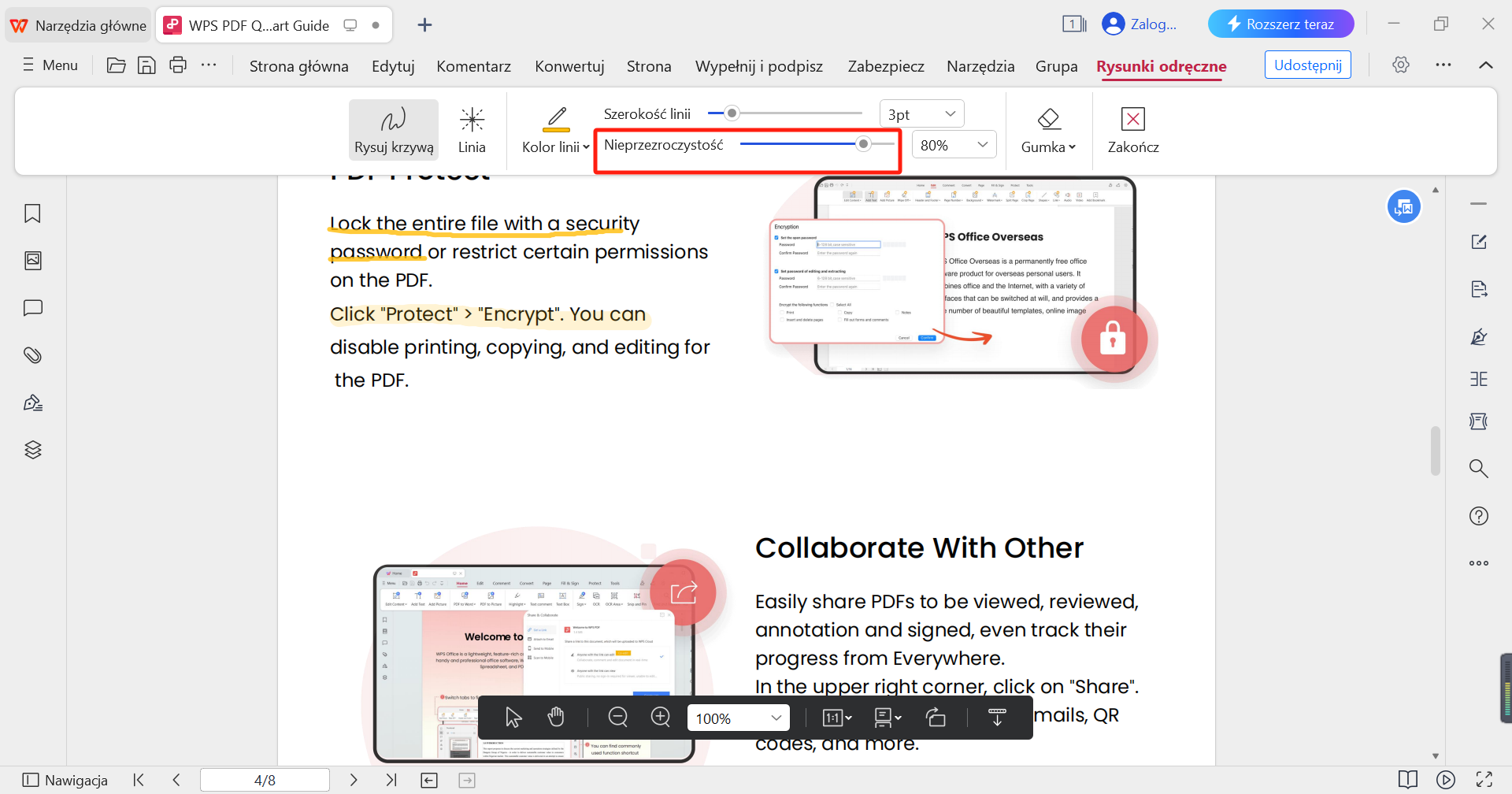1512x794 pixels.
Task: Switch to Zabezpiecz tab
Action: point(886,66)
